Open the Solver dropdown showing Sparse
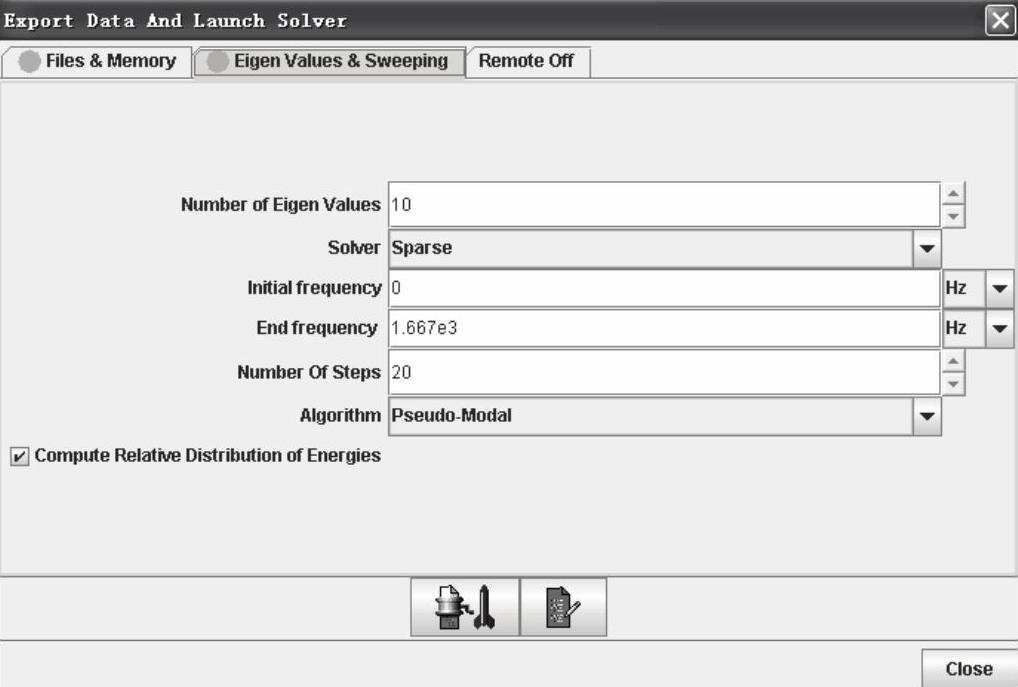Image resolution: width=1018 pixels, height=687 pixels. pos(926,248)
